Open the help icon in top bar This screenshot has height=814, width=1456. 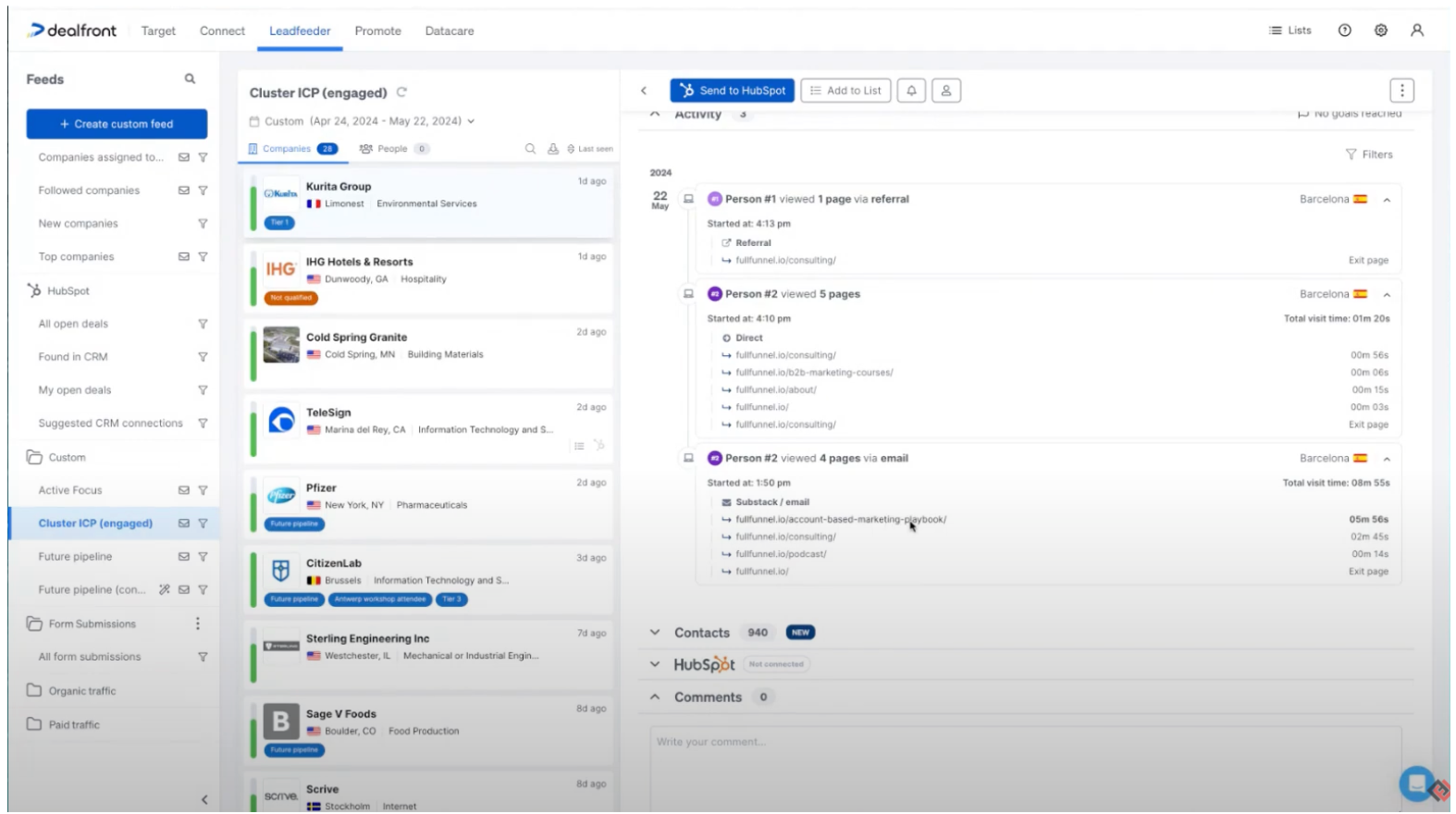(x=1345, y=31)
